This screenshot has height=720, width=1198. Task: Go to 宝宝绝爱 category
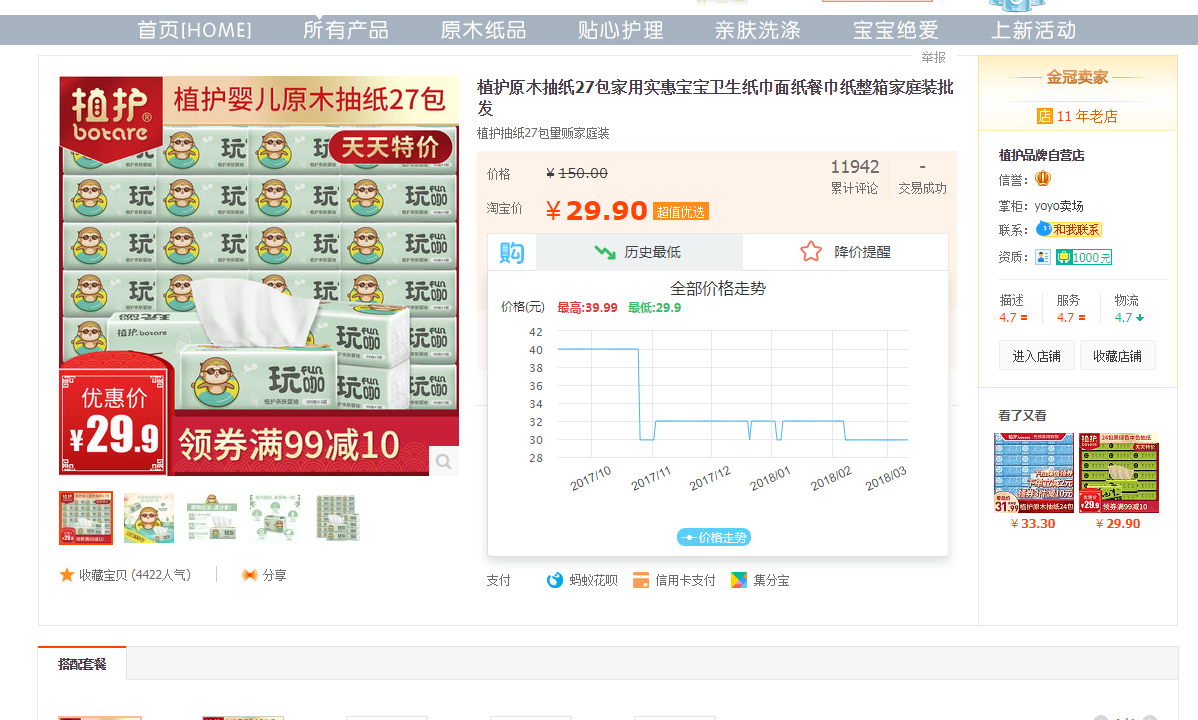pos(895,30)
